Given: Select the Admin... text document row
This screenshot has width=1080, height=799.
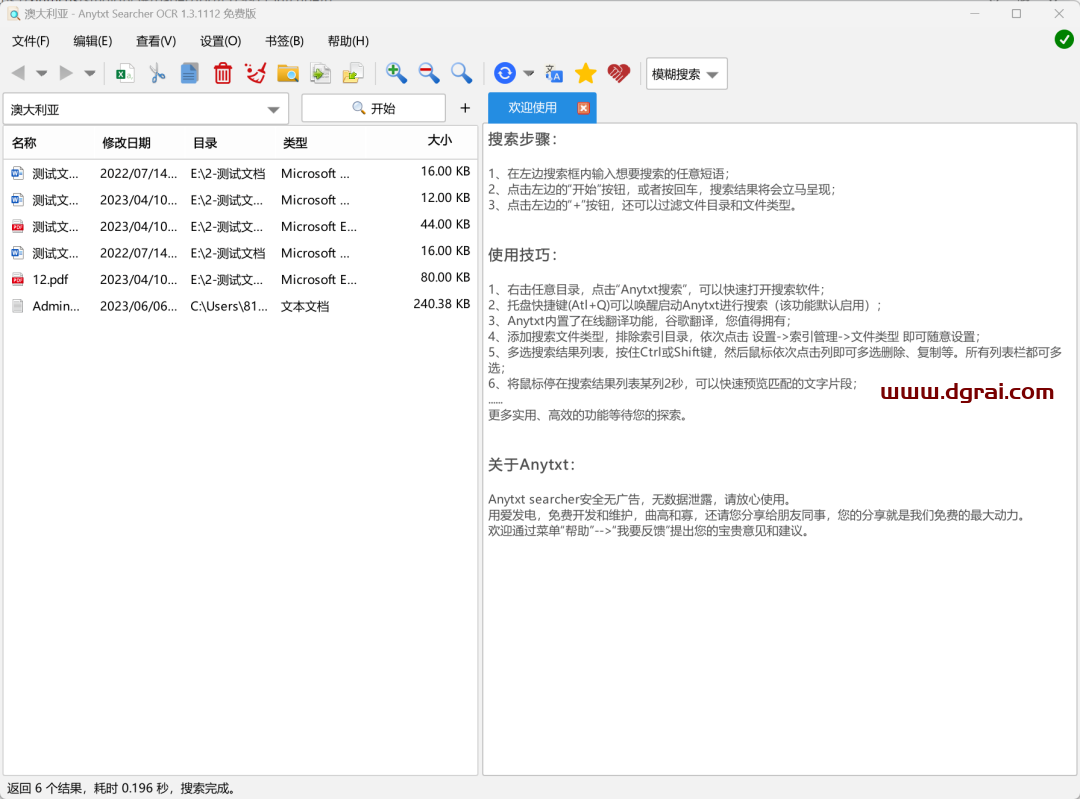Looking at the screenshot, I should [x=240, y=306].
